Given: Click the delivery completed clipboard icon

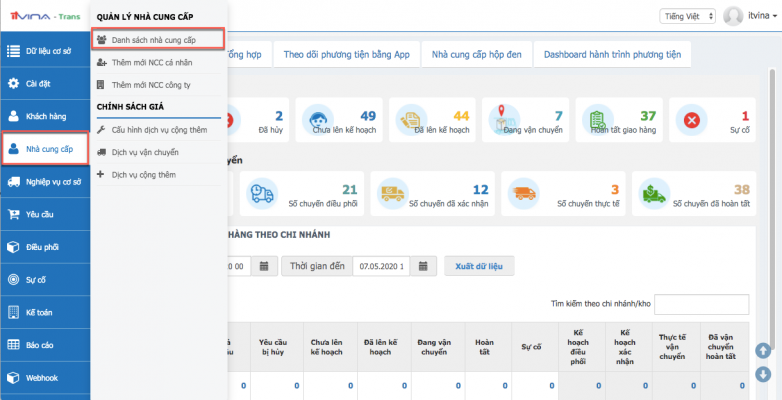Looking at the screenshot, I should (x=596, y=122).
